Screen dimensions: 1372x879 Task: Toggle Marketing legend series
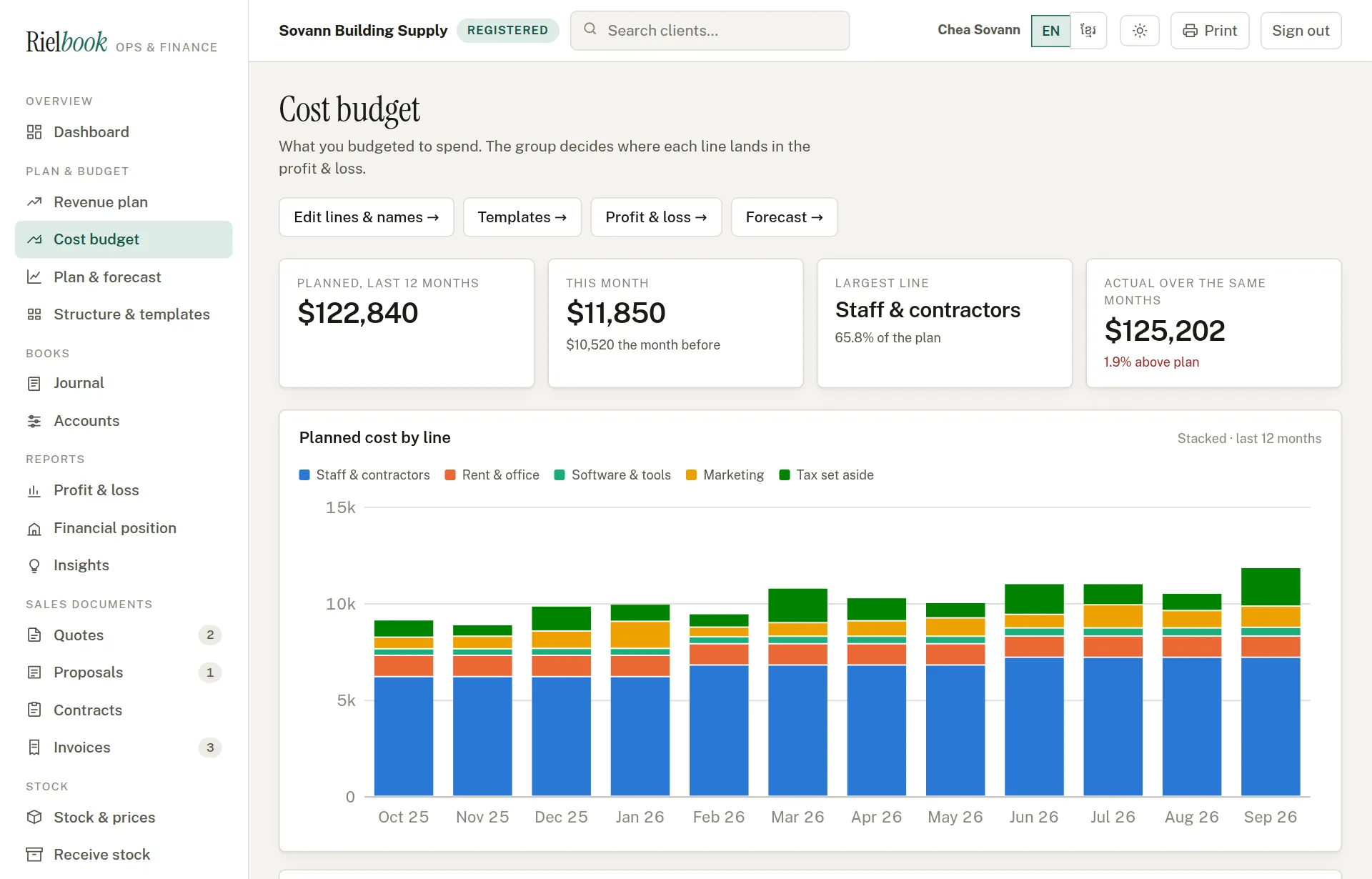pos(725,475)
